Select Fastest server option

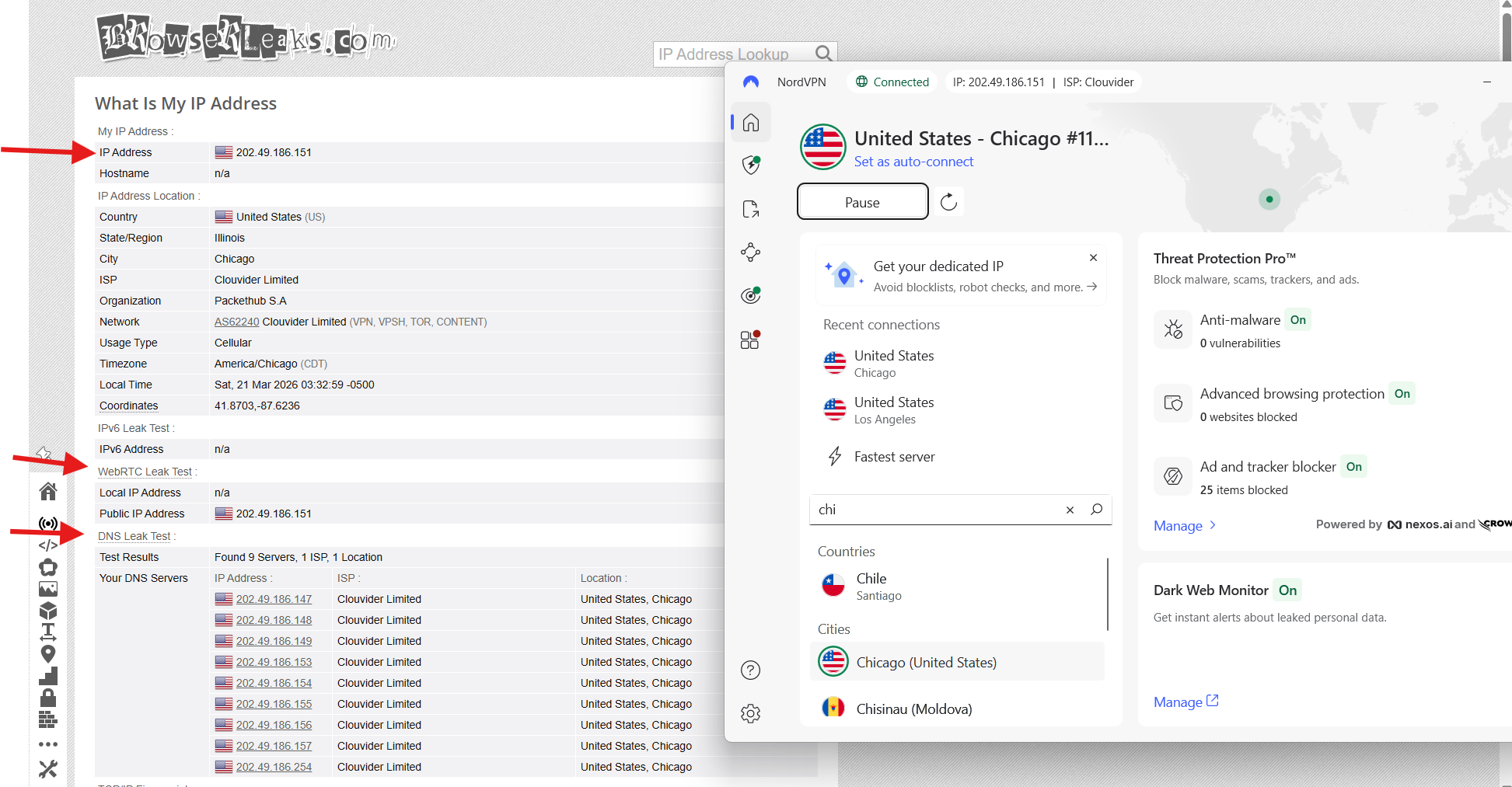pos(961,457)
